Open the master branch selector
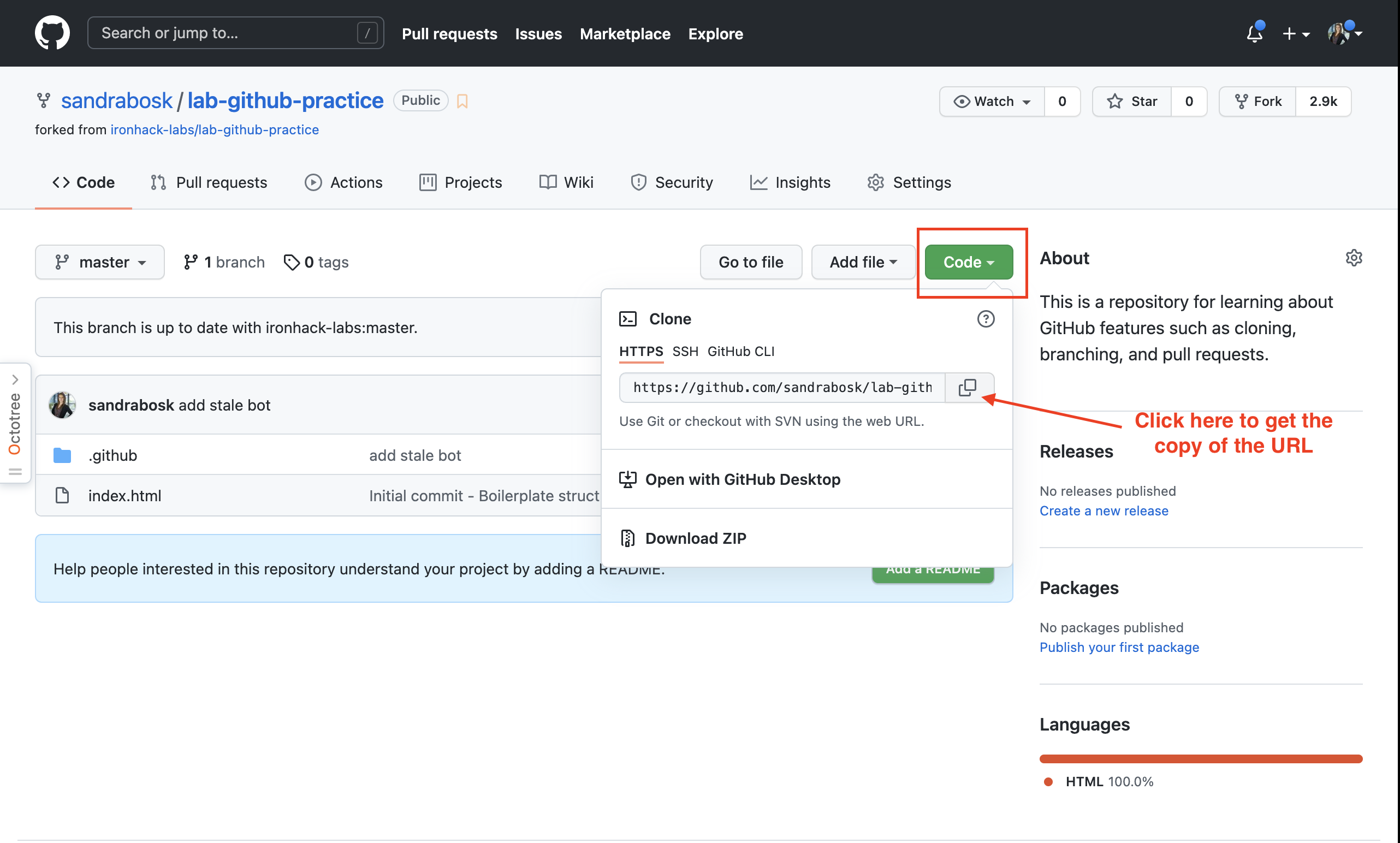Viewport: 1400px width, 843px height. click(x=99, y=262)
